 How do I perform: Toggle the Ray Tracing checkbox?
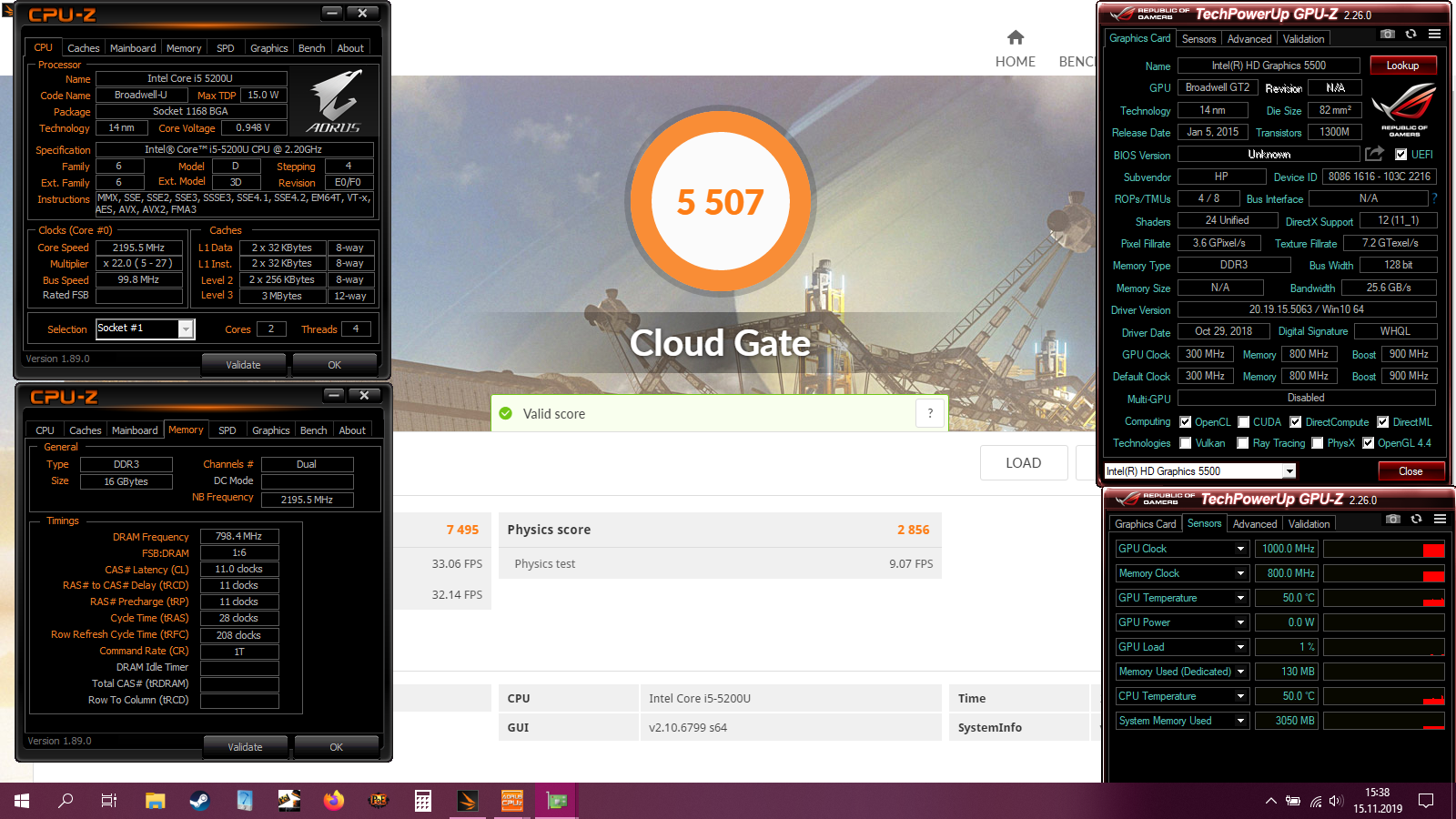pyautogui.click(x=1244, y=443)
